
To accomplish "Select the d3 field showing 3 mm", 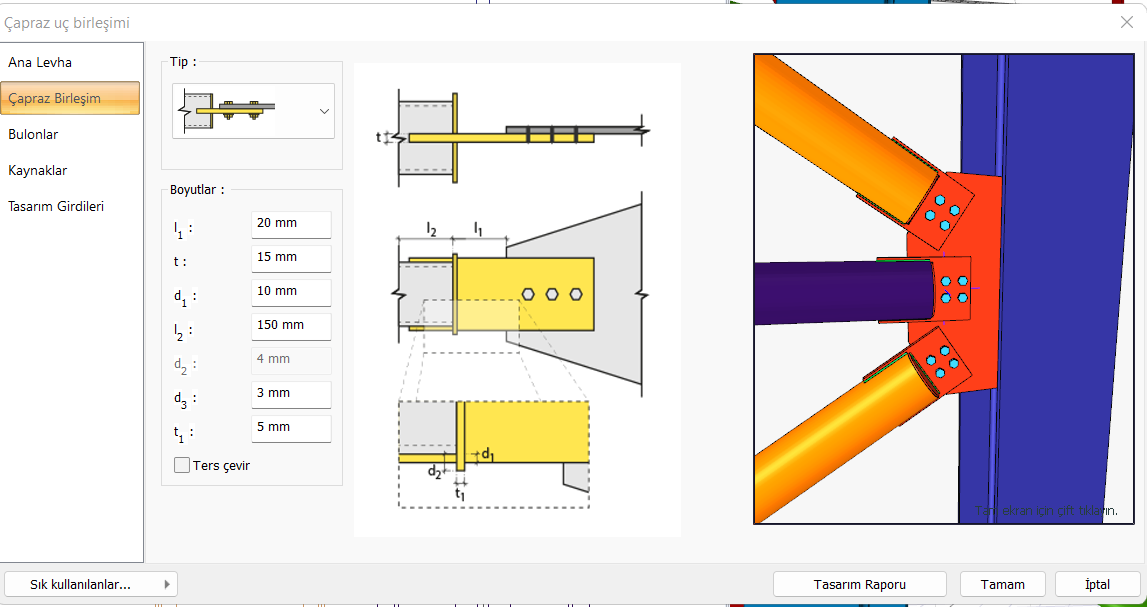I will point(290,394).
